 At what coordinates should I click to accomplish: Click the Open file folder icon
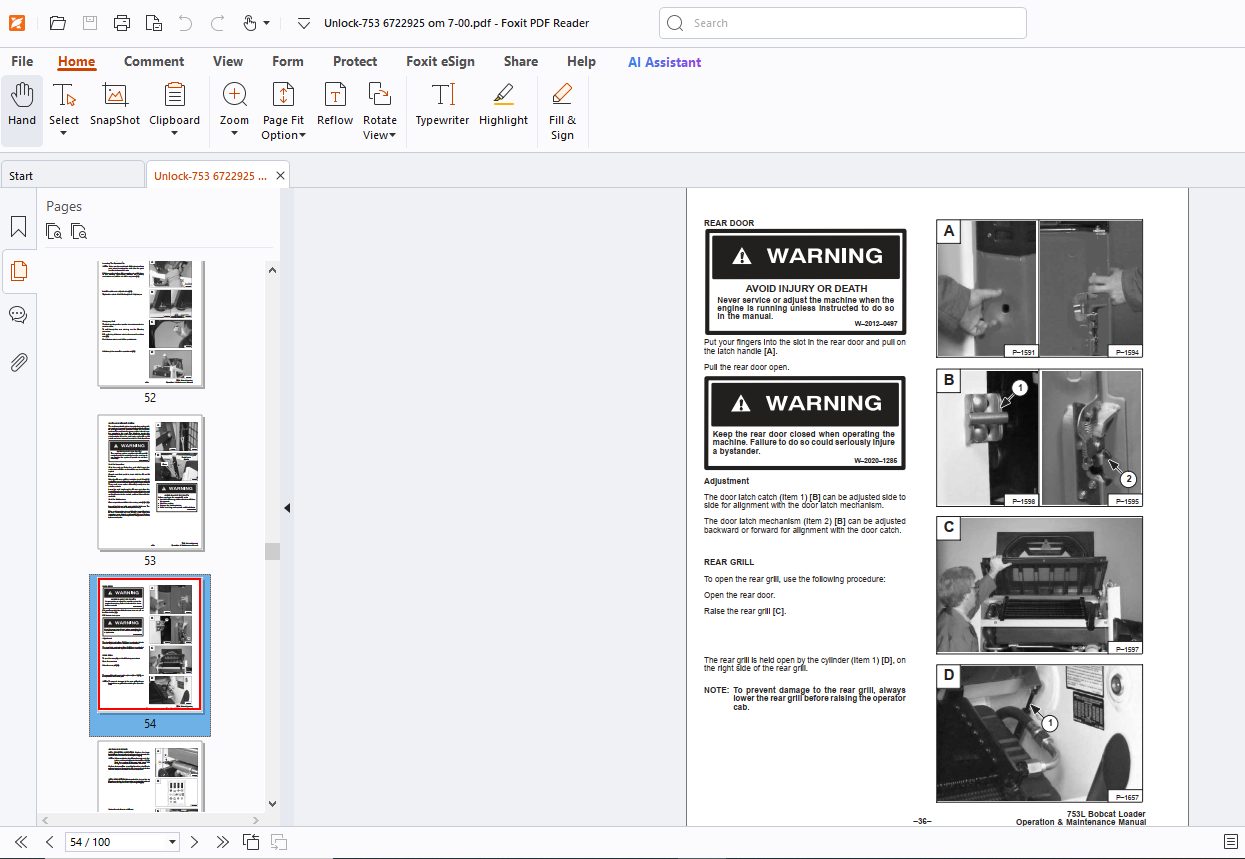point(57,23)
